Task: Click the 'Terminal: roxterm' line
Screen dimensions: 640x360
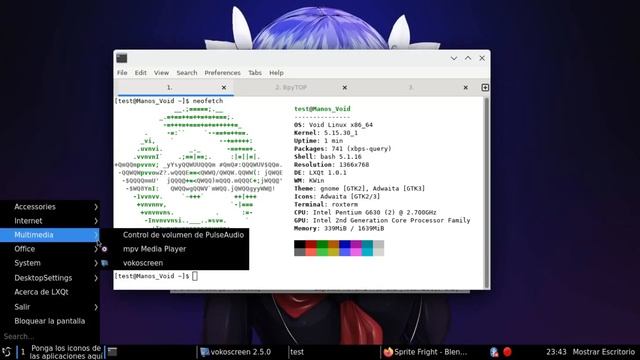Action: [326, 204]
